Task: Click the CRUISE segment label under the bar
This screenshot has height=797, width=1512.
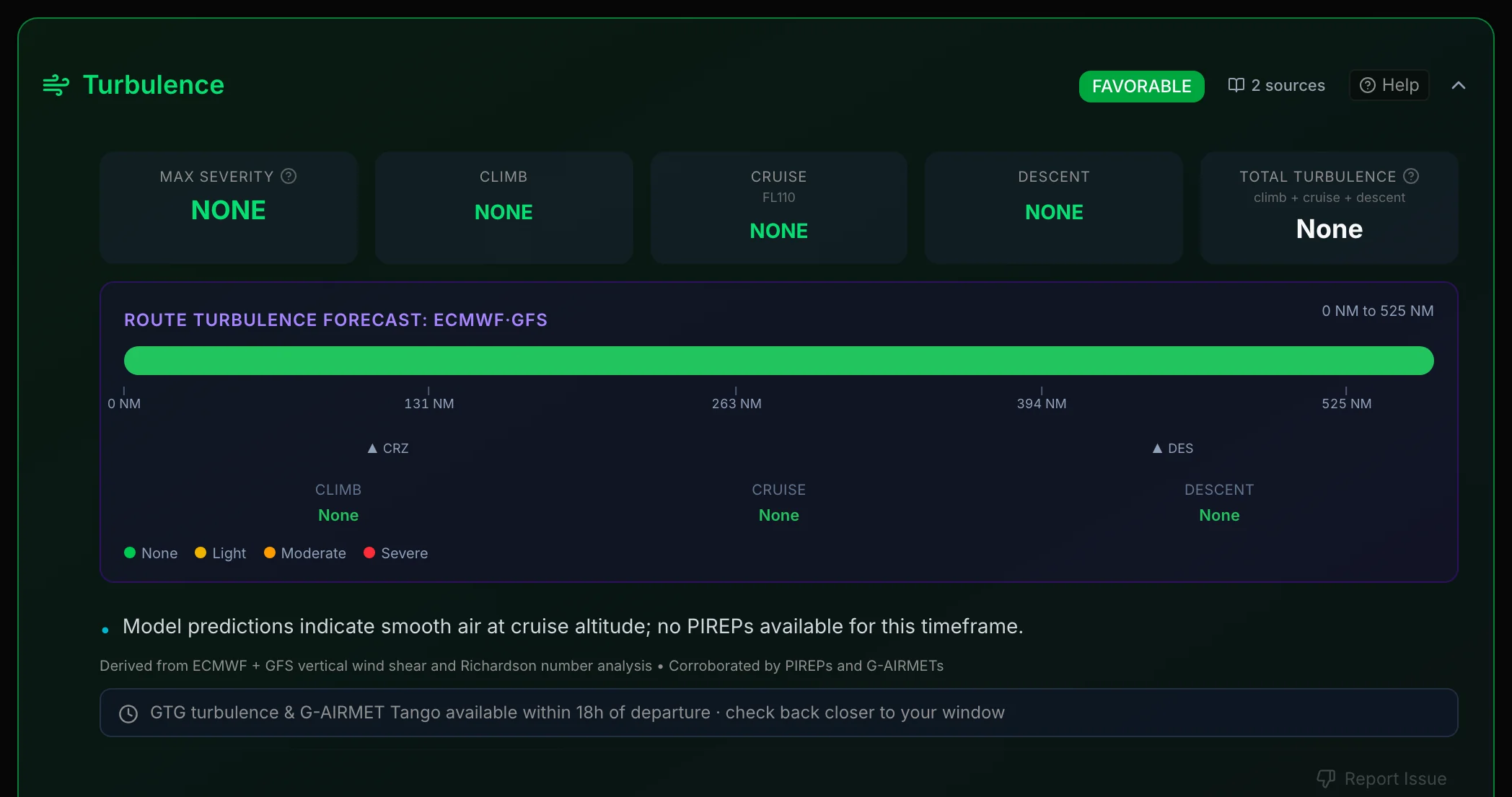Action: pos(778,490)
